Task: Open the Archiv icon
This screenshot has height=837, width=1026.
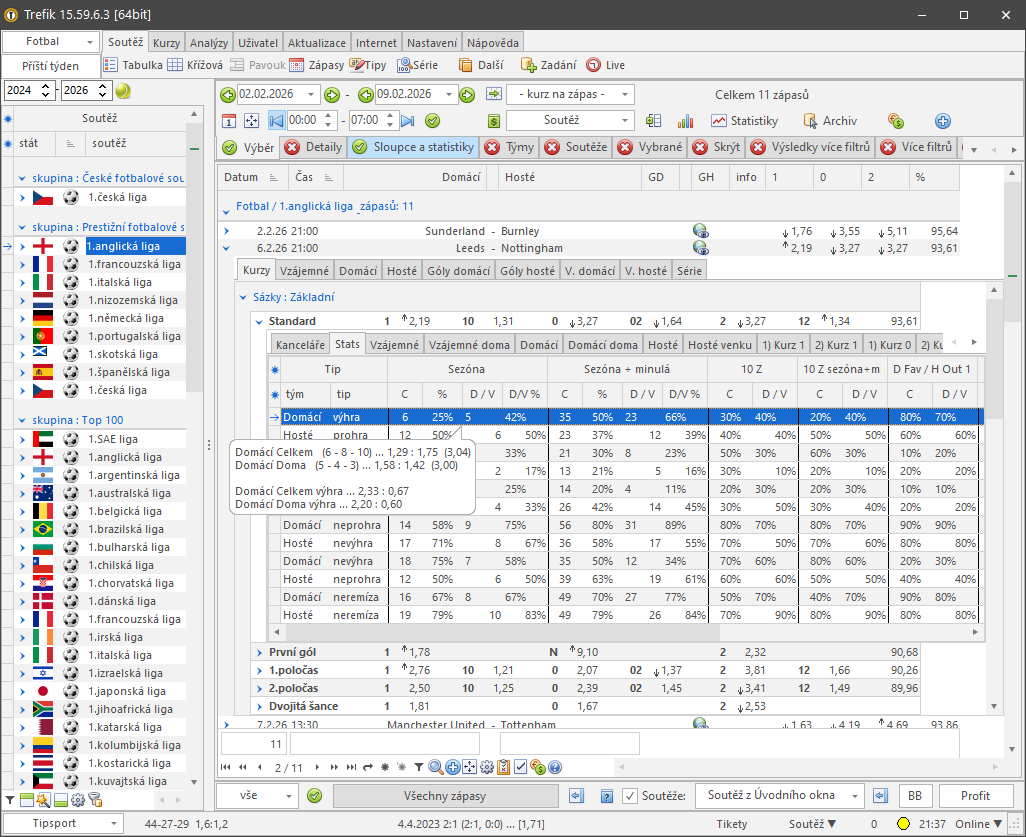Action: coord(840,119)
